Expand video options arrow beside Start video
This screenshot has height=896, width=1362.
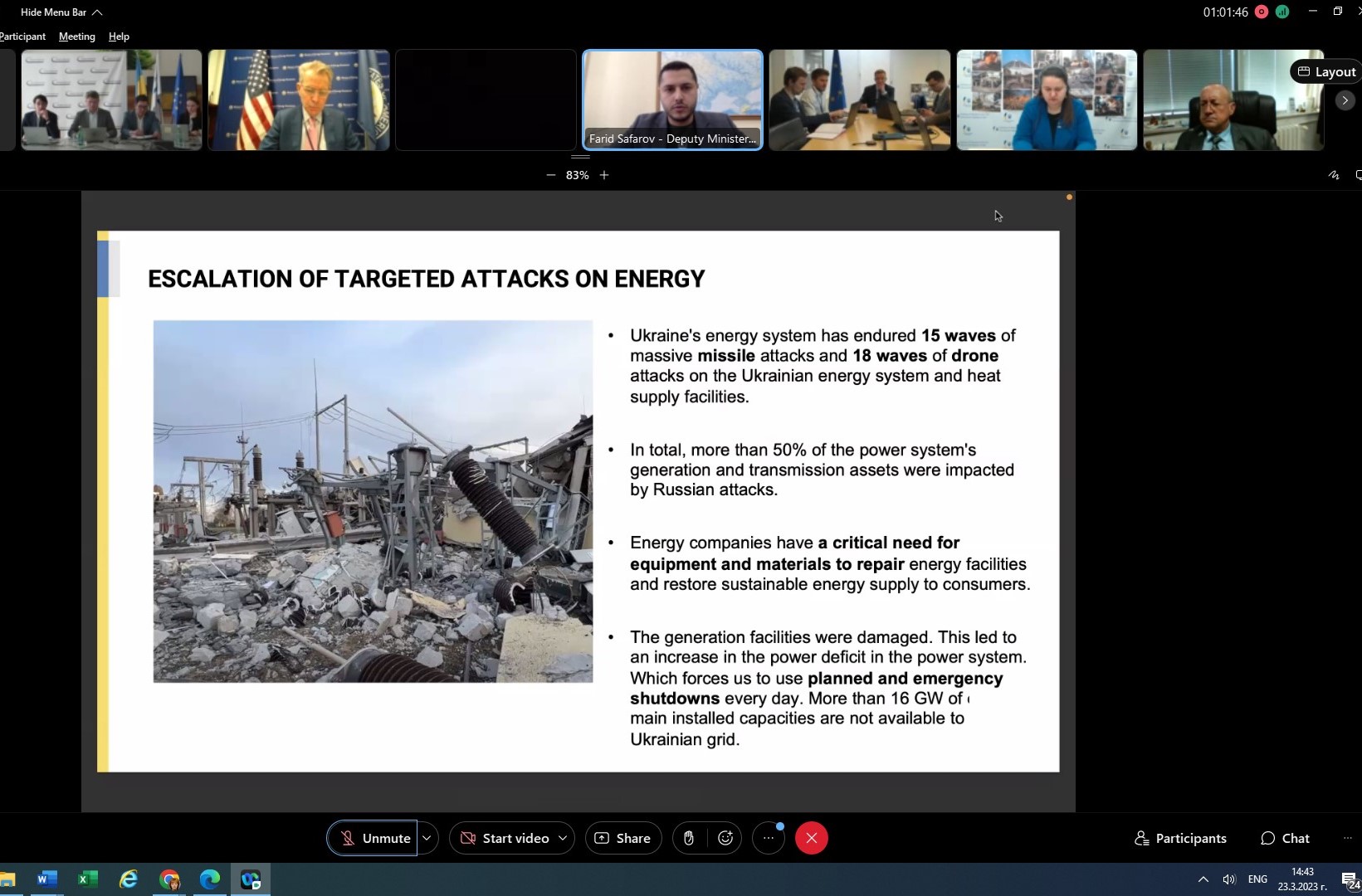[563, 838]
